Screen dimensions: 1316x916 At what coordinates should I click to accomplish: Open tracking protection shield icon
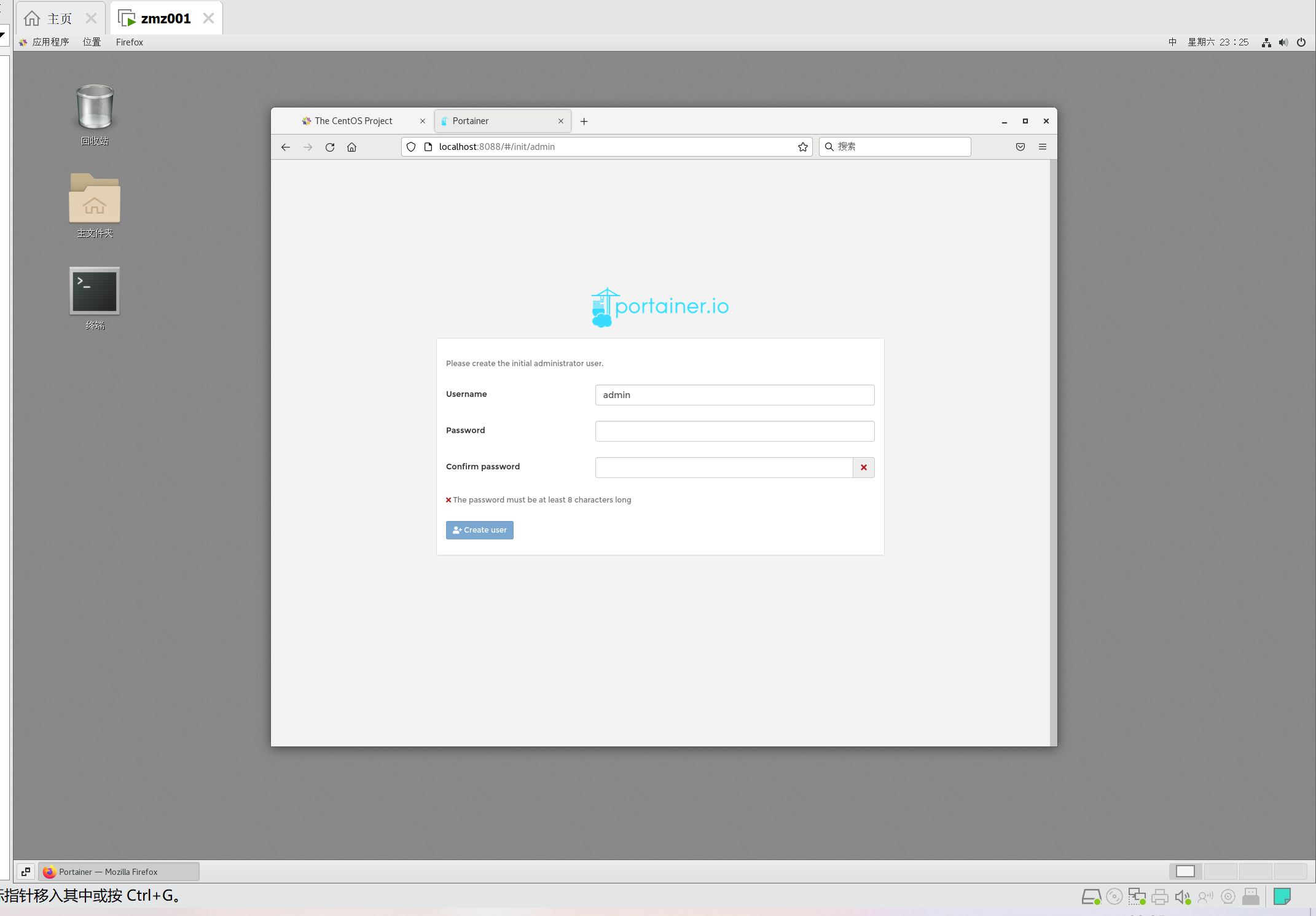click(411, 147)
